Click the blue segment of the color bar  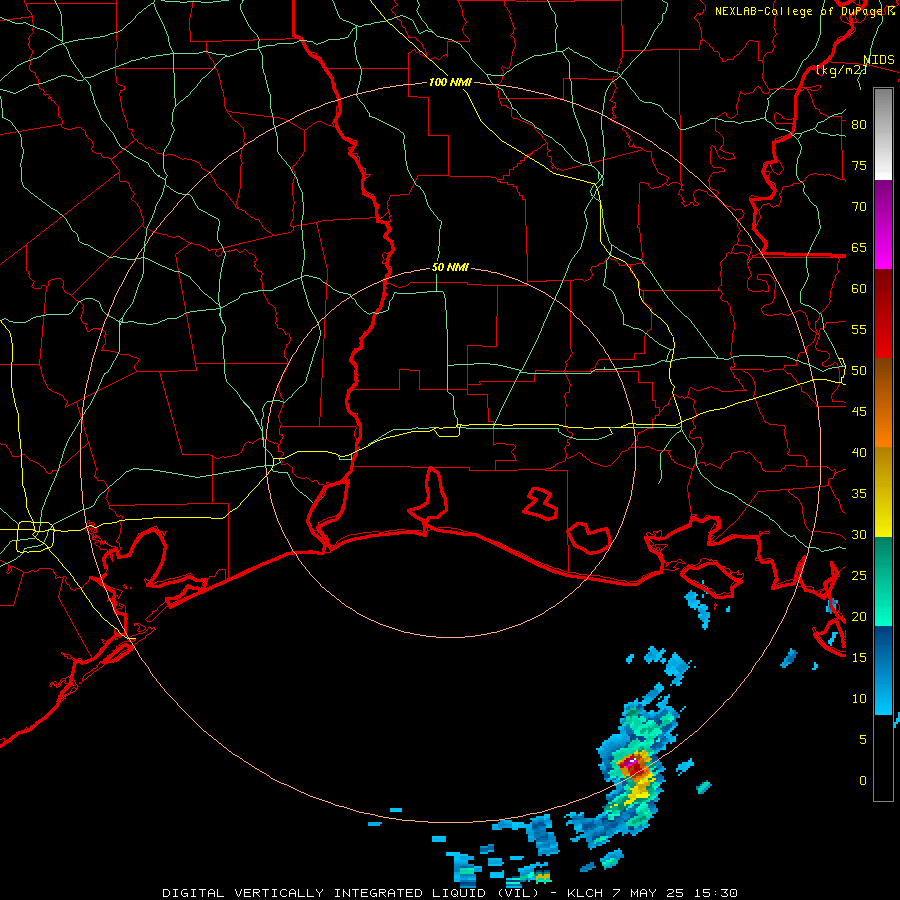[x=883, y=670]
